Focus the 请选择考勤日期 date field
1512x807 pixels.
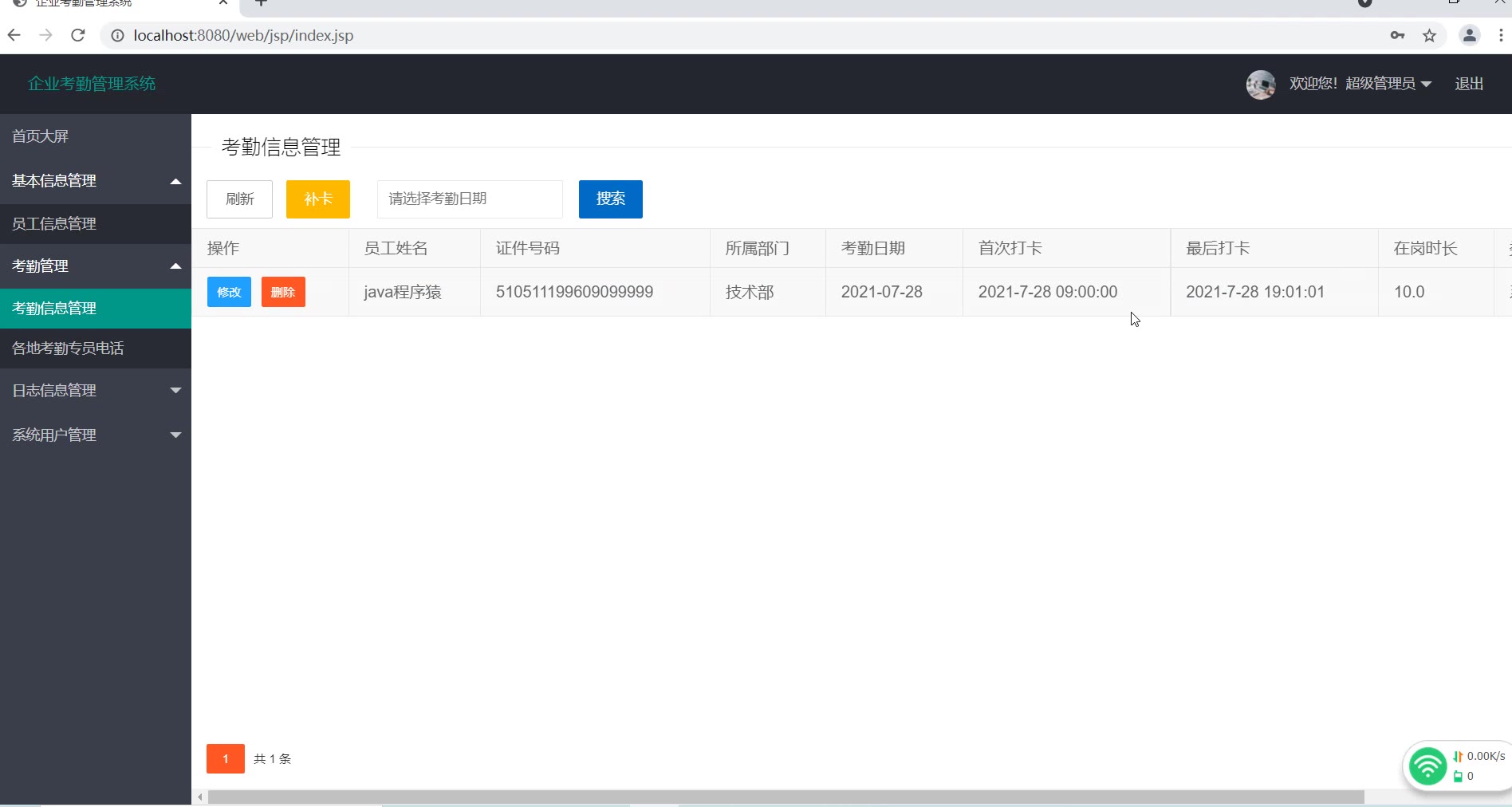click(x=470, y=199)
